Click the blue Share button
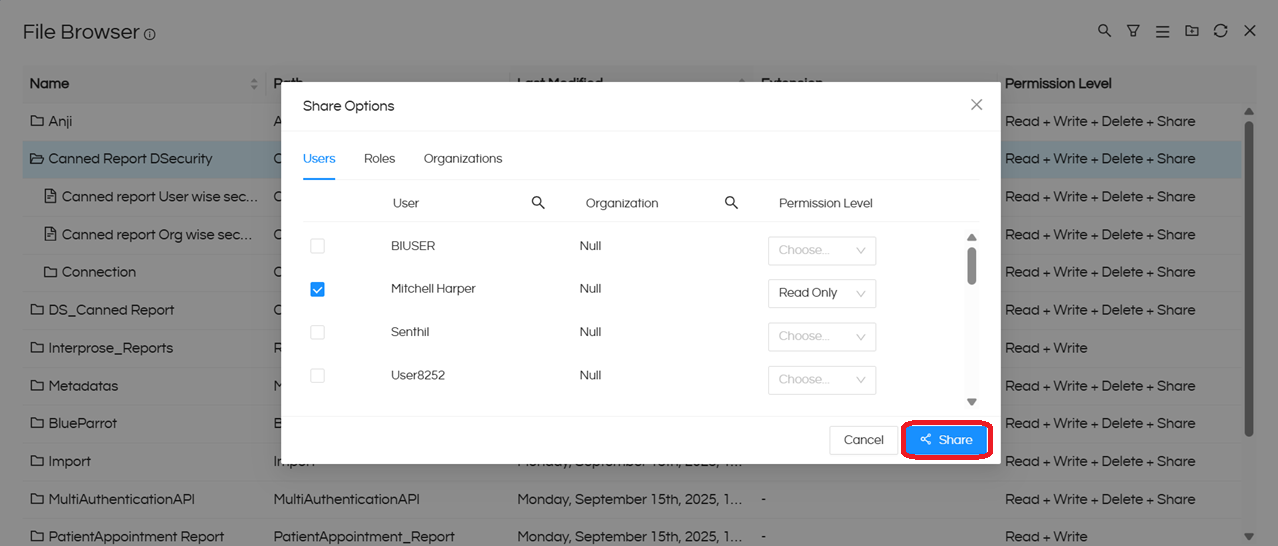The height and width of the screenshot is (546, 1278). (946, 440)
